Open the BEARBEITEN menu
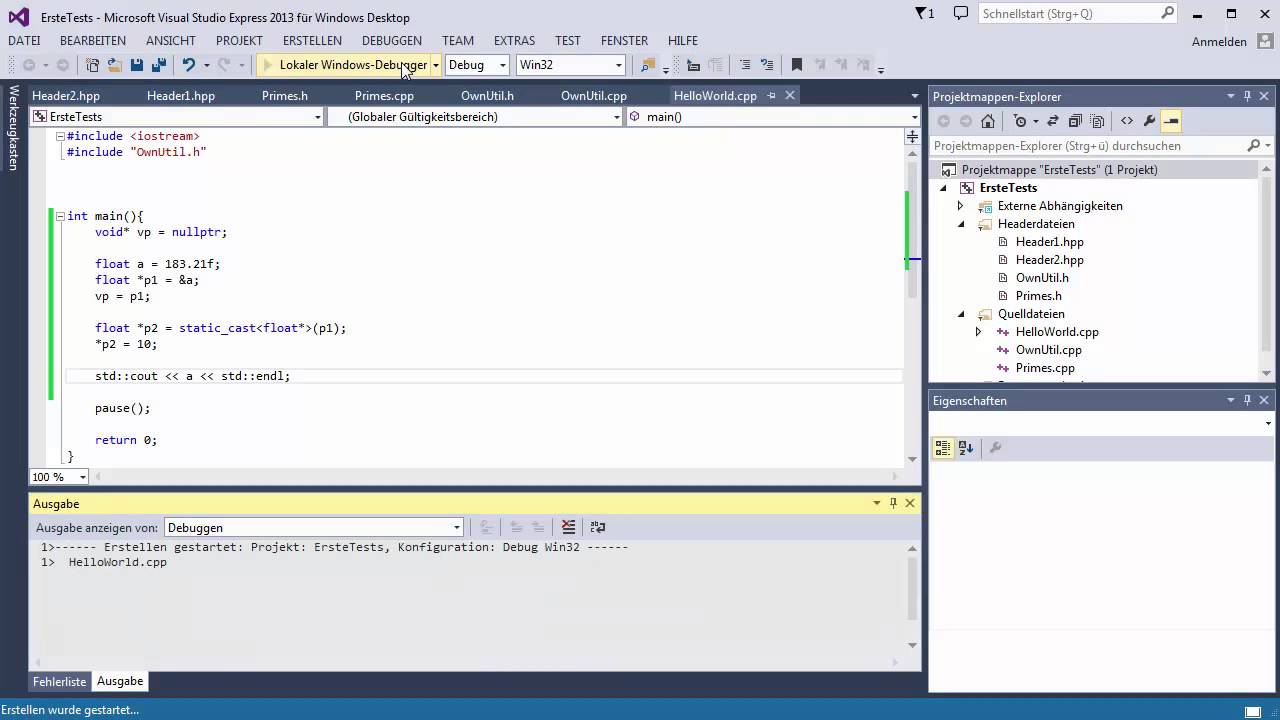The image size is (1280, 720). pyautogui.click(x=93, y=40)
